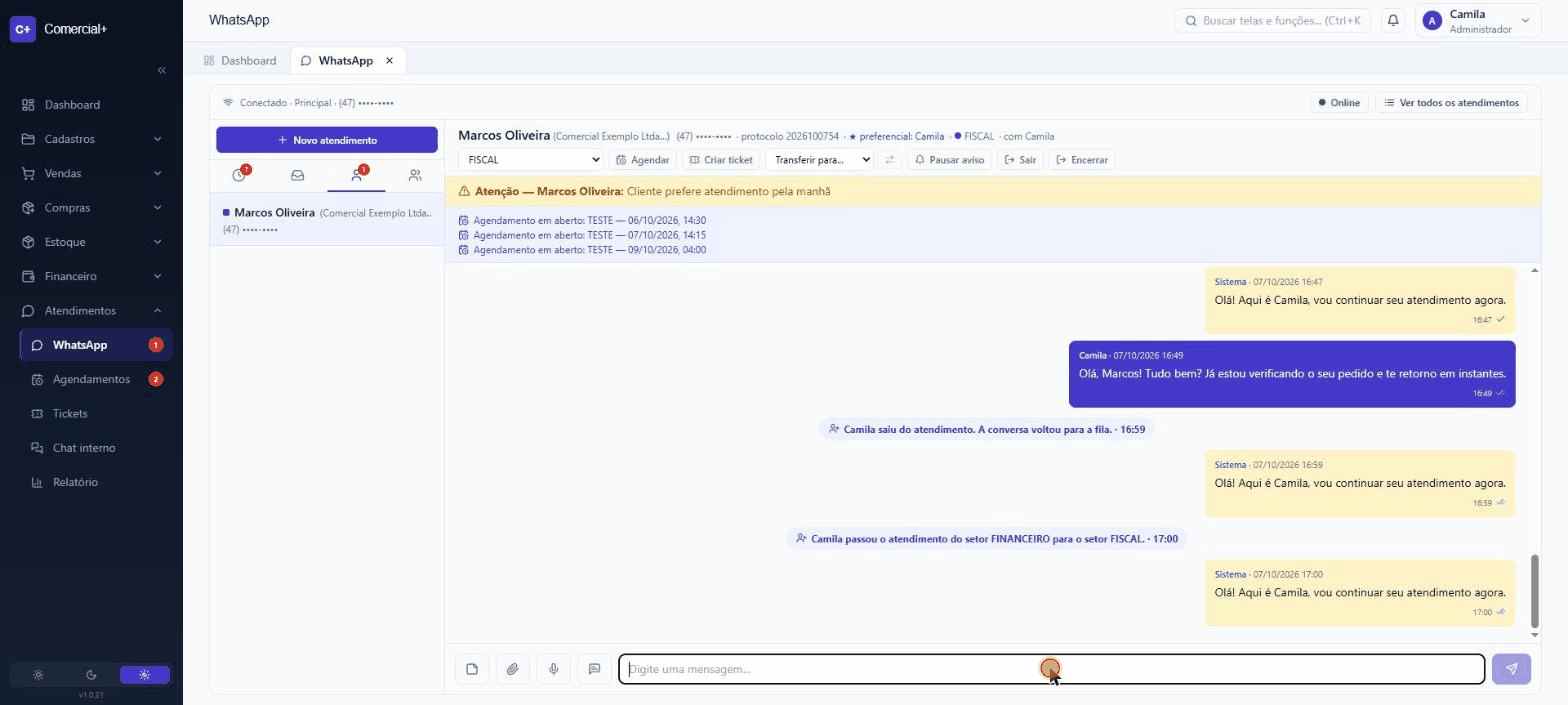
Task: Click Camila's message about verifying pedido
Action: (1292, 374)
